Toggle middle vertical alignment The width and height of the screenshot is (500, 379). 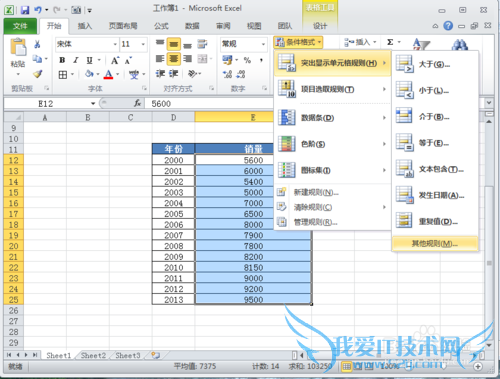pos(174,44)
